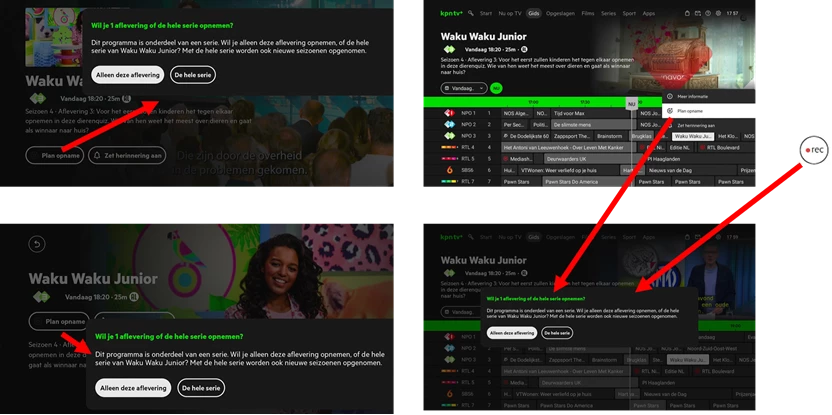Select the NPO 1 channel logo in the undimmed guide
This screenshot has height=415, width=832.
(x=449, y=113)
